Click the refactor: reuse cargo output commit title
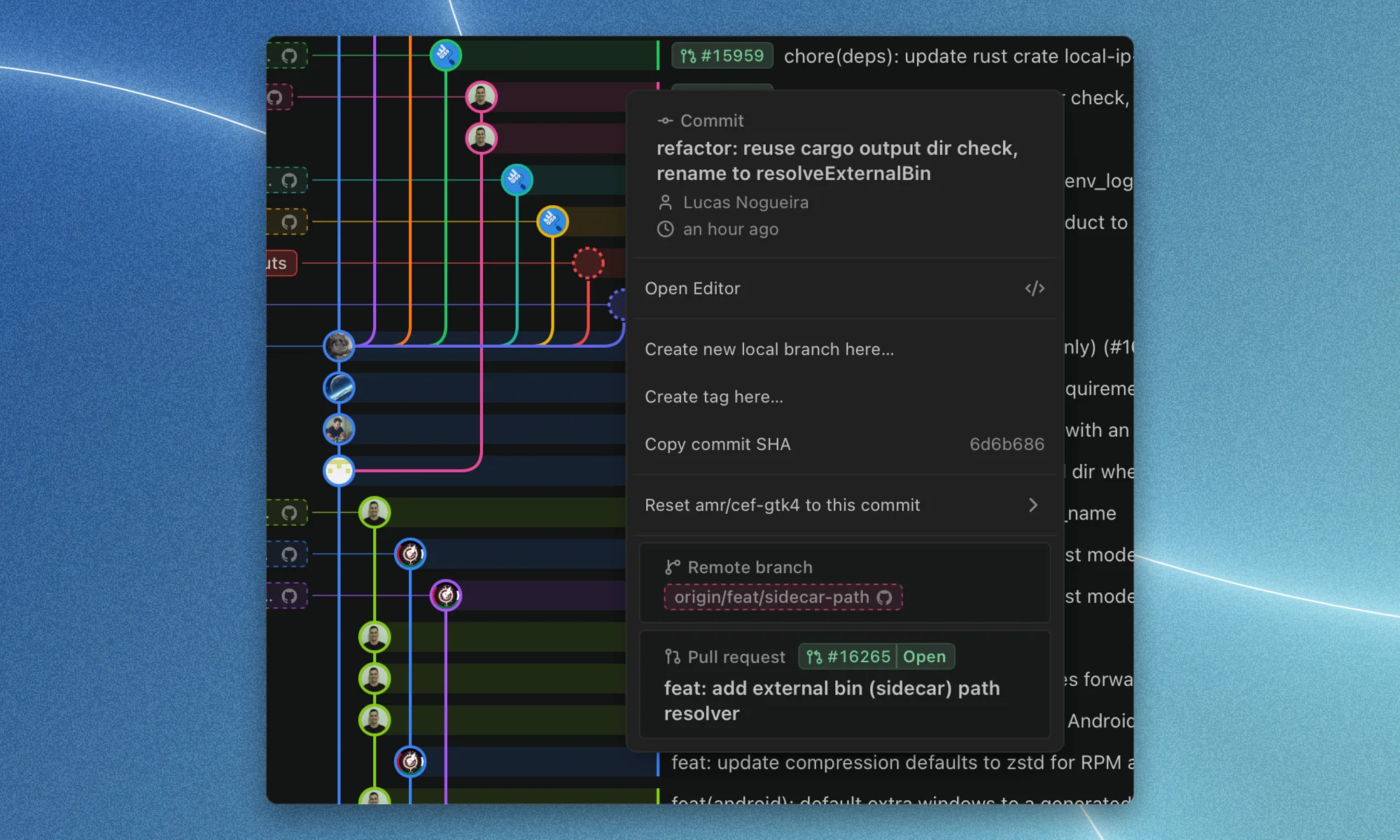Viewport: 1400px width, 840px height. tap(837, 161)
